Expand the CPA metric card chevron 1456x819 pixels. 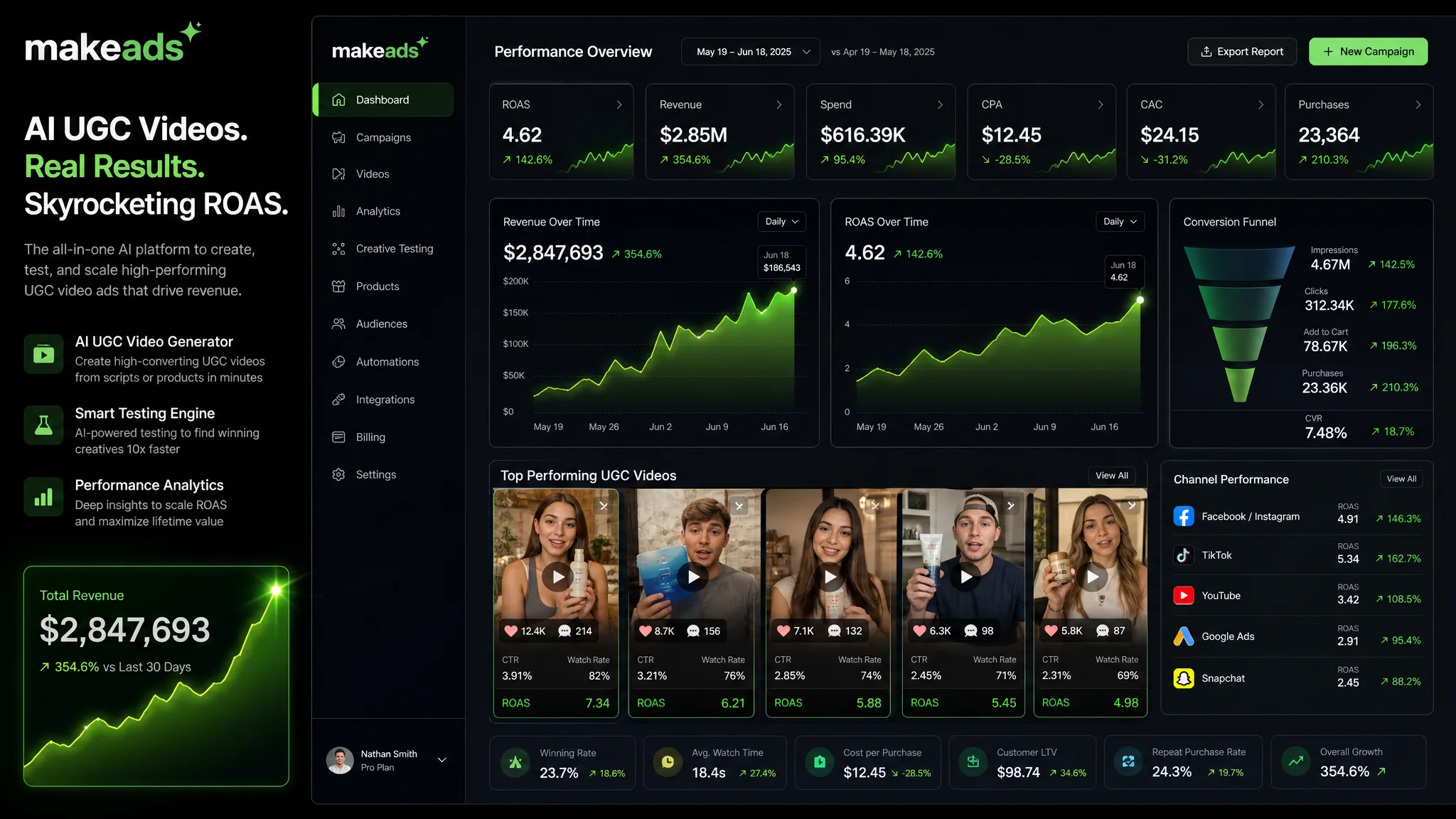(1101, 105)
